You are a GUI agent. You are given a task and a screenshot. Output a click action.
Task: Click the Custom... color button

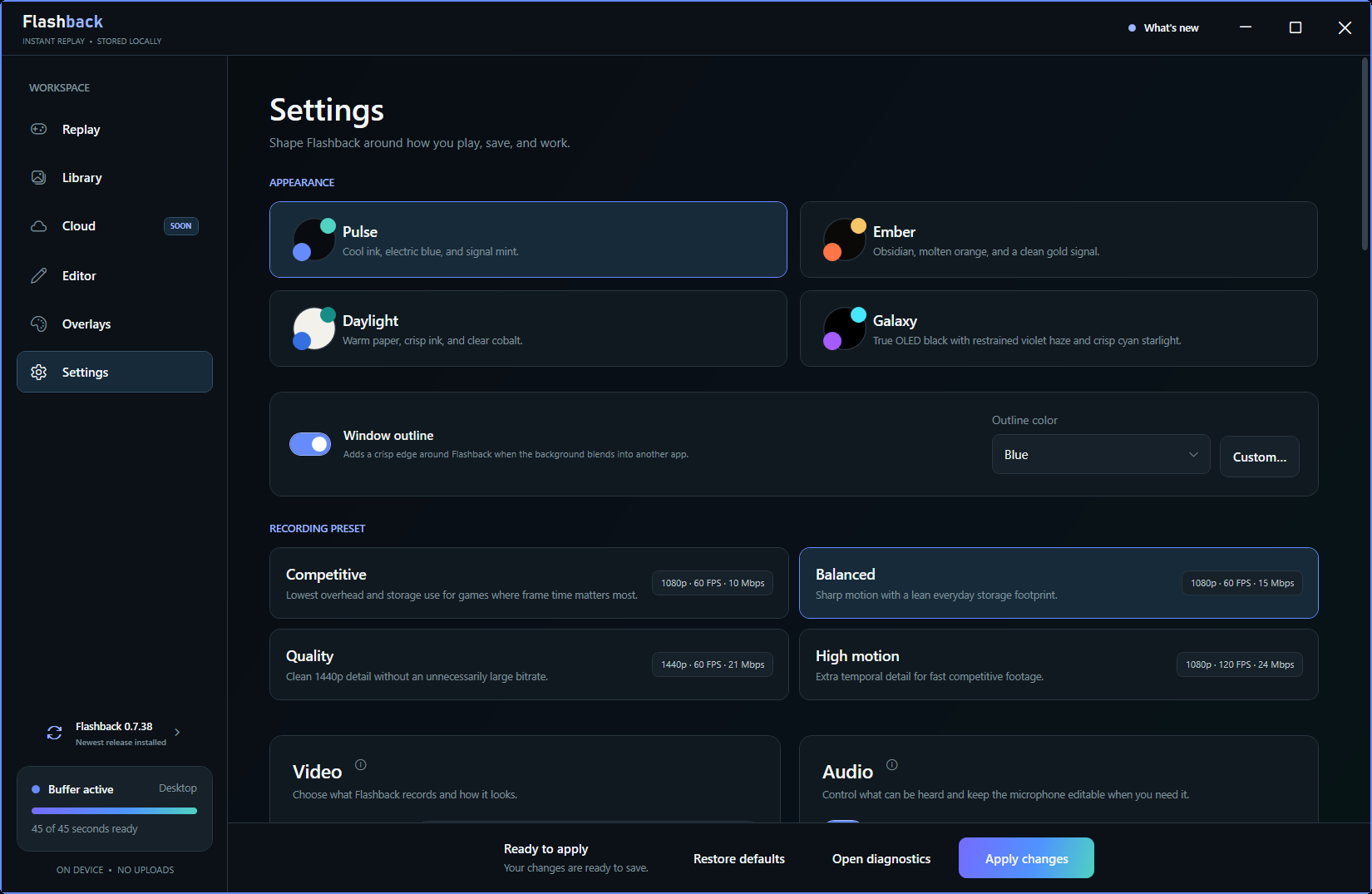coord(1260,457)
